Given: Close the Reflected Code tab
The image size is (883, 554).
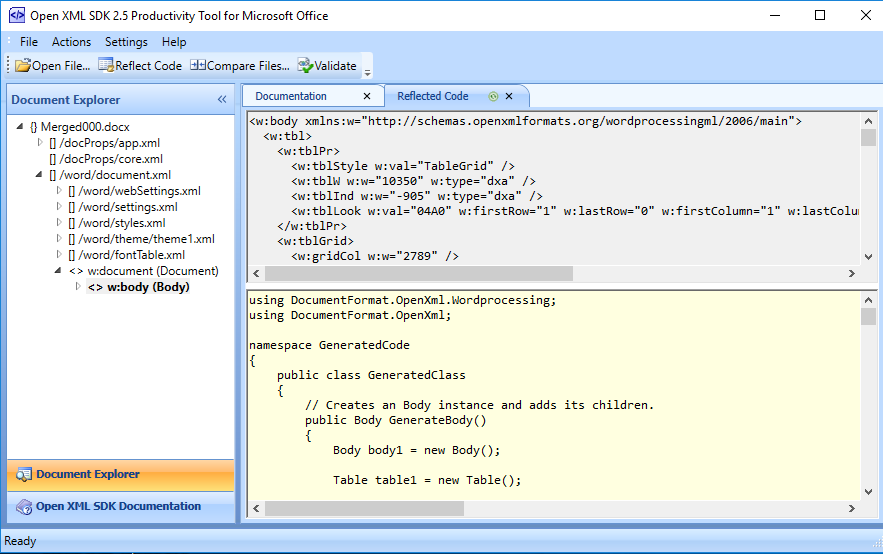Looking at the screenshot, I should [x=509, y=96].
